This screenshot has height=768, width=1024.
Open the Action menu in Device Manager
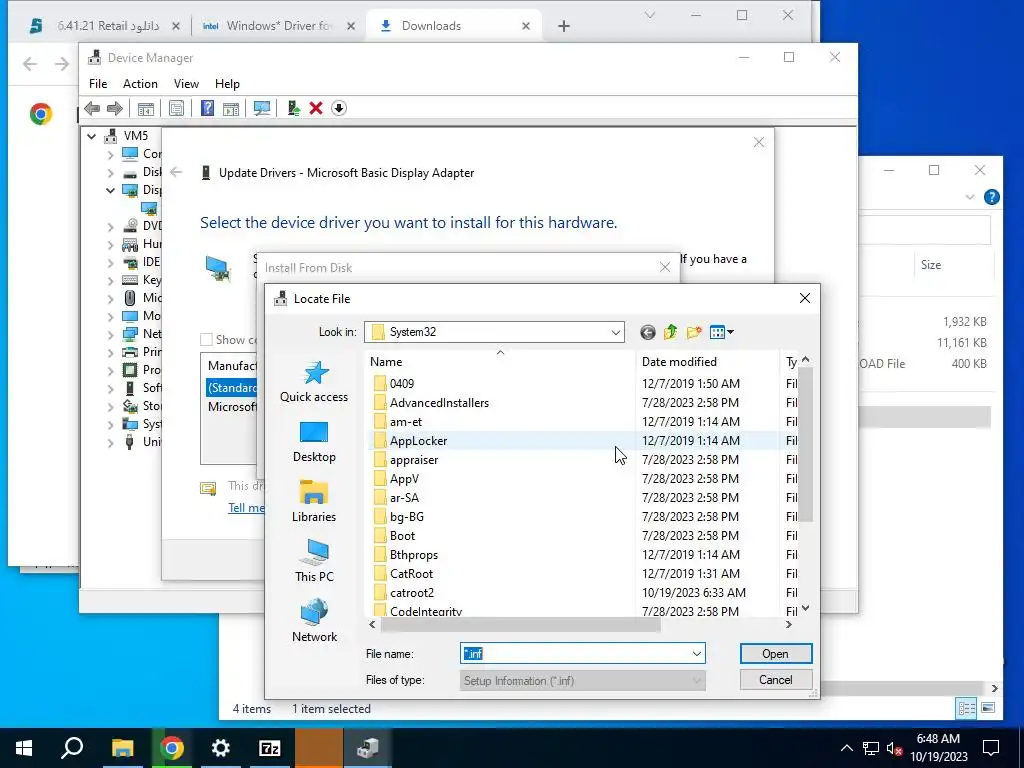[x=140, y=84]
